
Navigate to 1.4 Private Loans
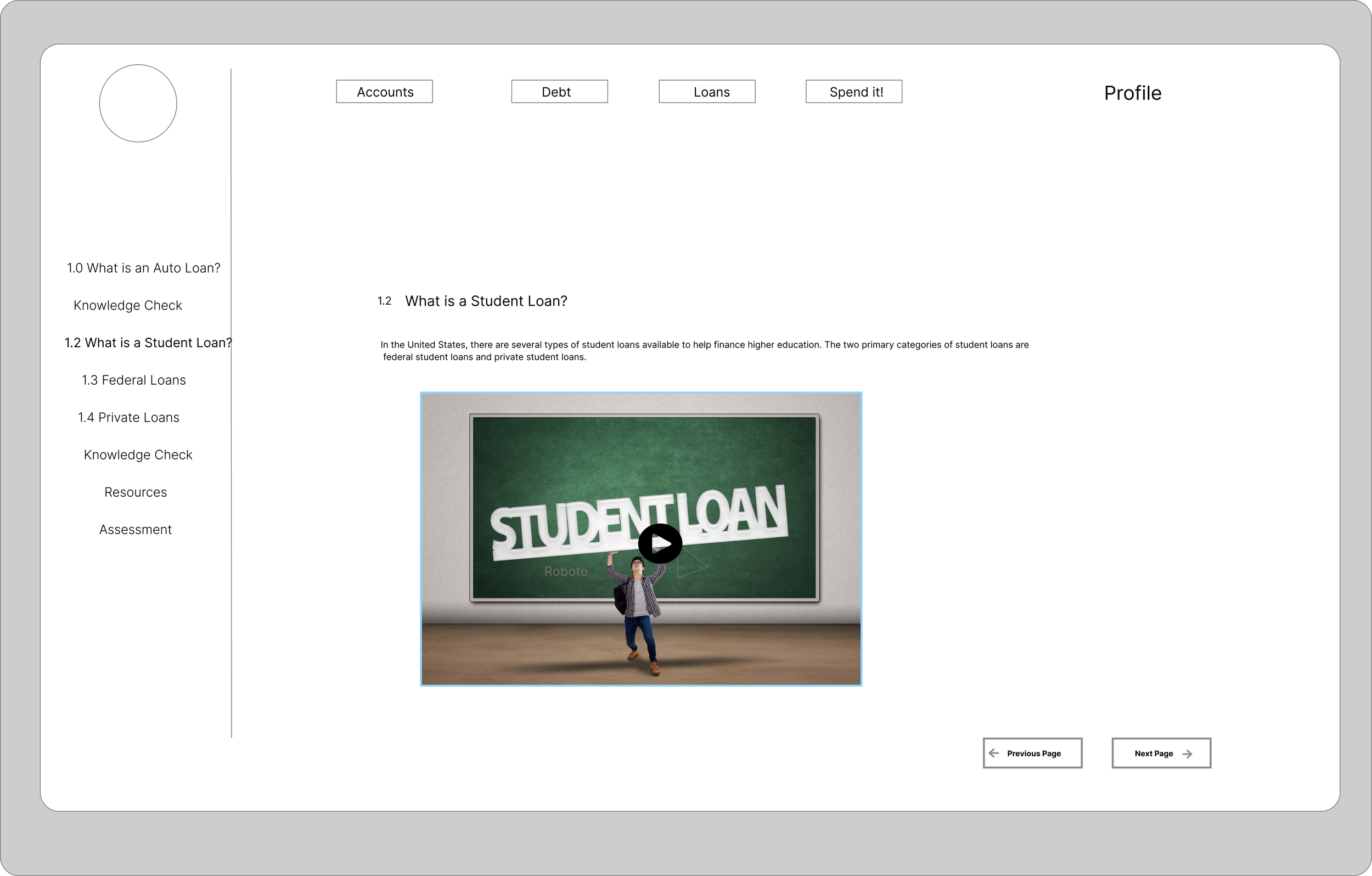tap(129, 417)
